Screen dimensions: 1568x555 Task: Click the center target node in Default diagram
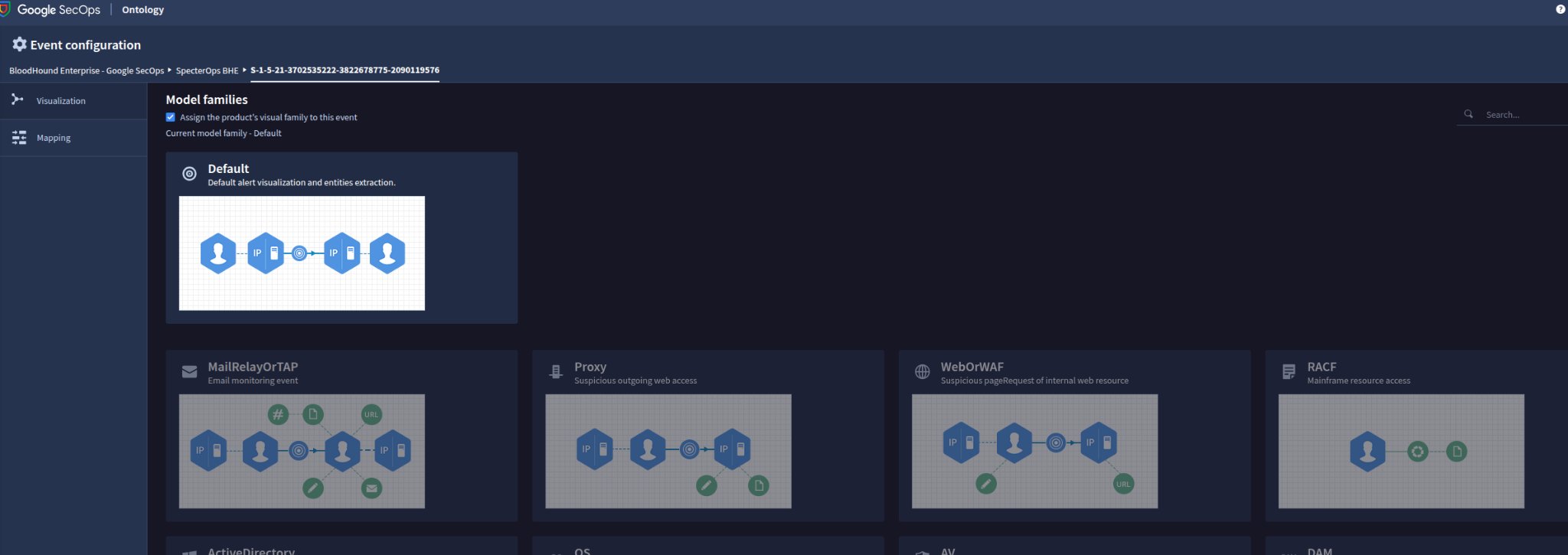tap(299, 253)
